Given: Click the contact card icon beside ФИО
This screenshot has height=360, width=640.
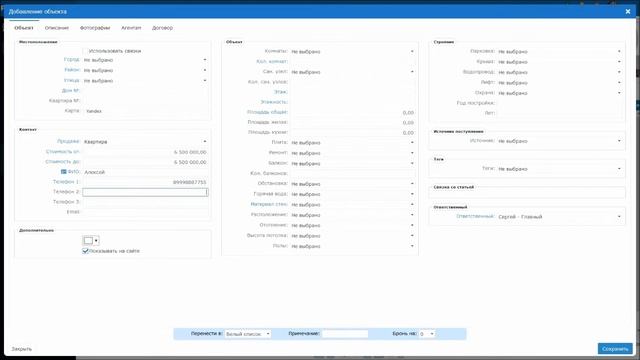Looking at the screenshot, I should (64, 172).
